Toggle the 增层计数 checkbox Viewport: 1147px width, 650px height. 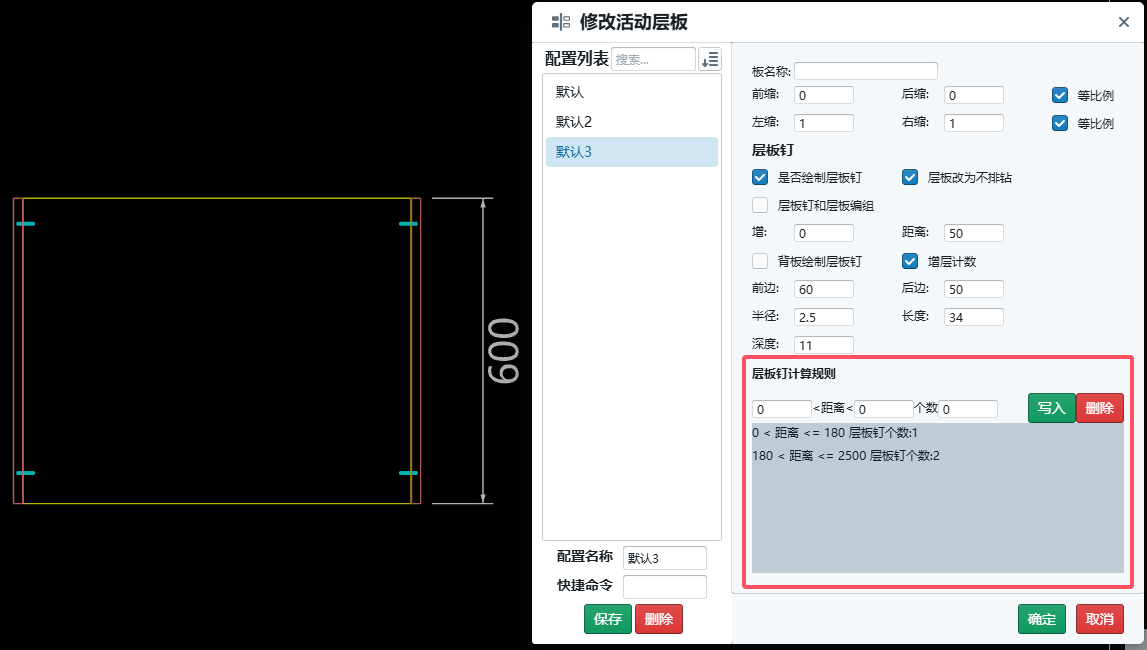(910, 261)
